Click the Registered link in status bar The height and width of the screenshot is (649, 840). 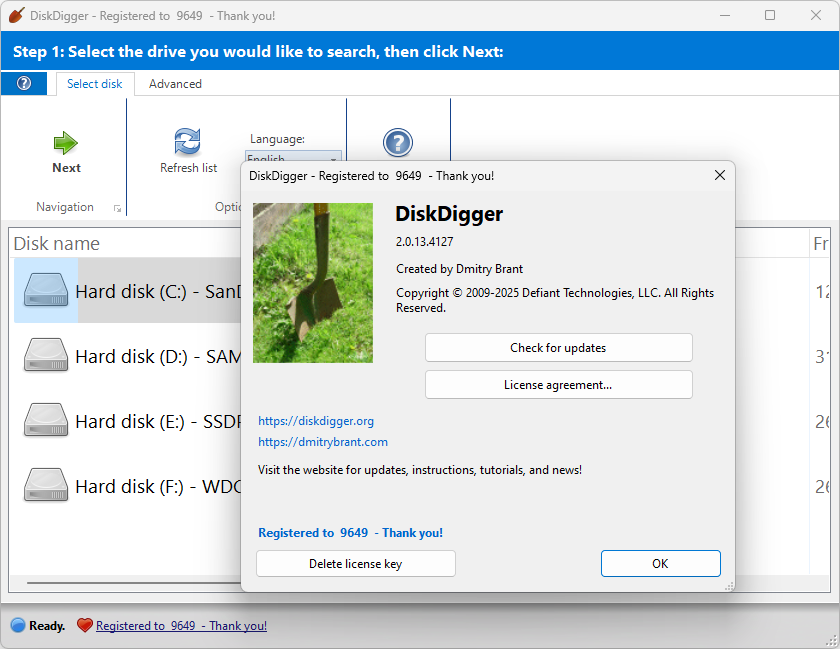click(x=181, y=625)
